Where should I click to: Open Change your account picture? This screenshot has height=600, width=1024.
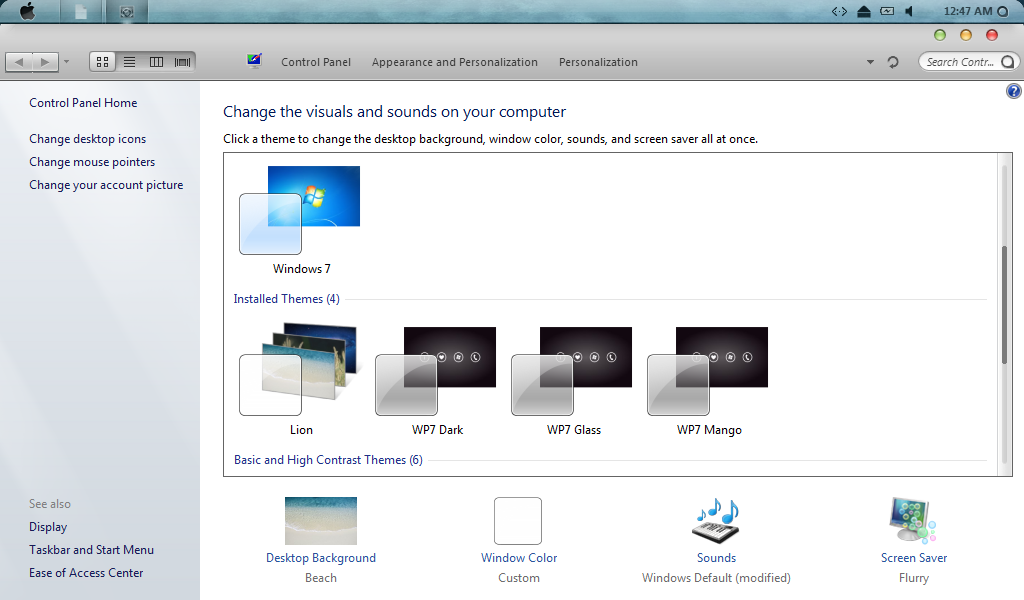coord(106,185)
